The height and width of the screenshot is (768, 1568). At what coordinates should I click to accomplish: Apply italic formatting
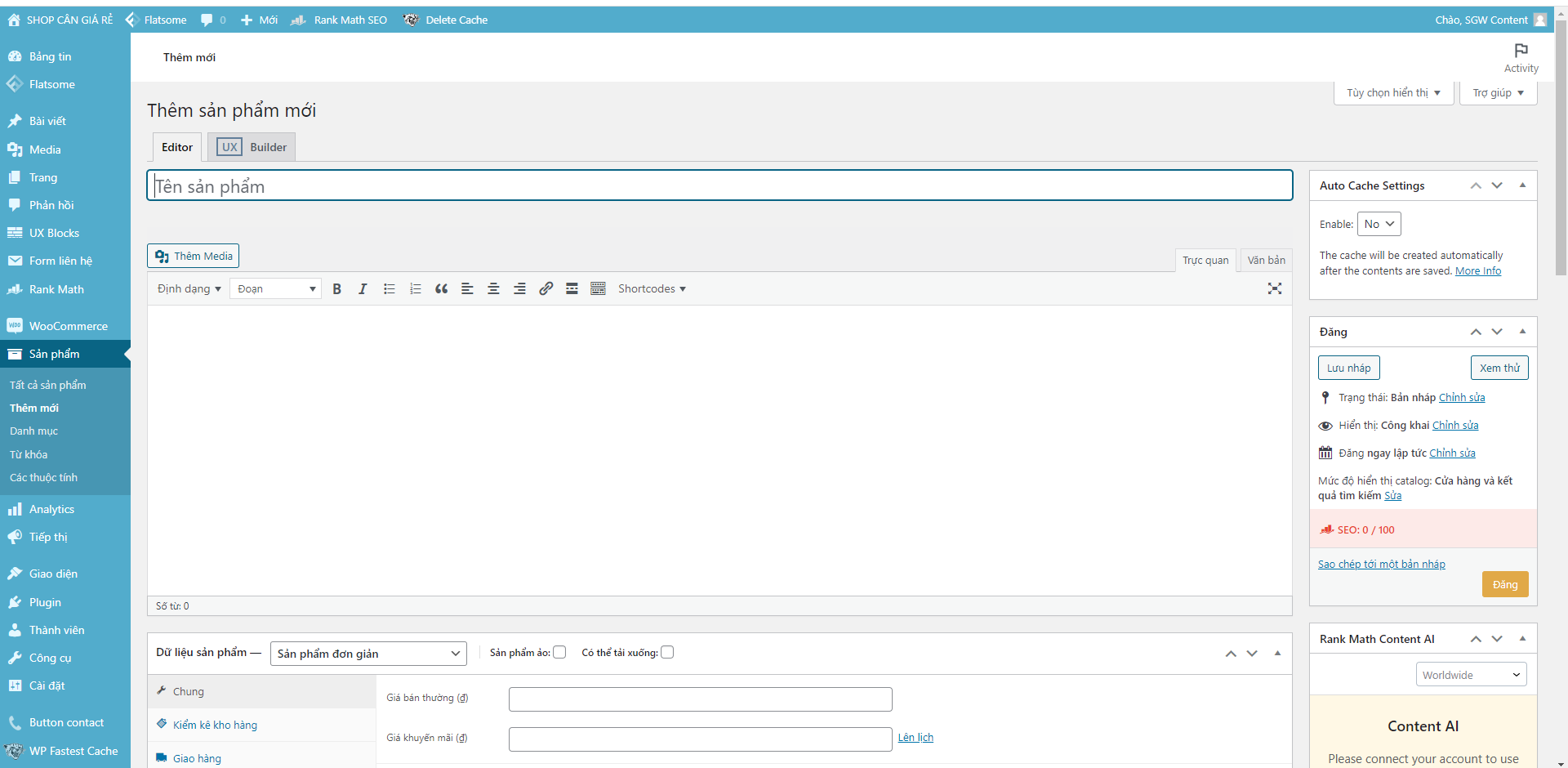pyautogui.click(x=363, y=288)
